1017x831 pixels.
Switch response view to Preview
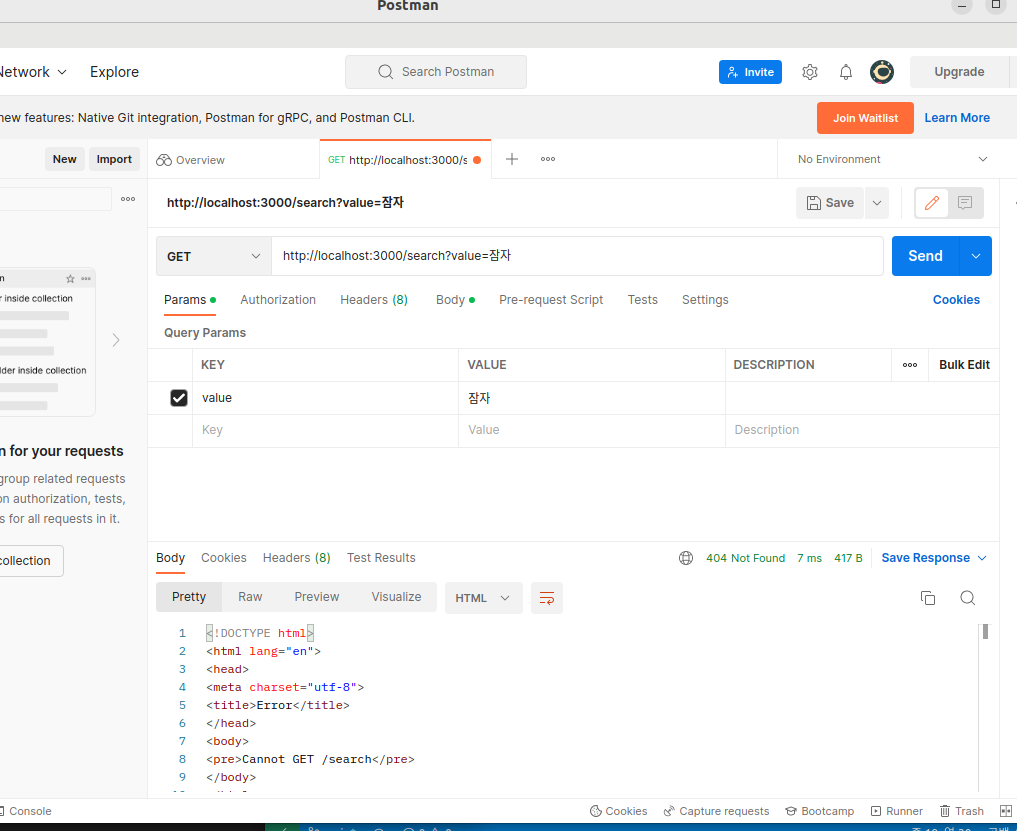317,597
